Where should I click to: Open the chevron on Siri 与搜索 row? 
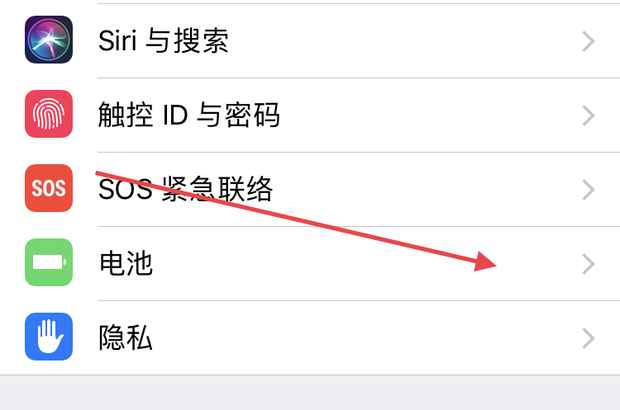[x=589, y=41]
